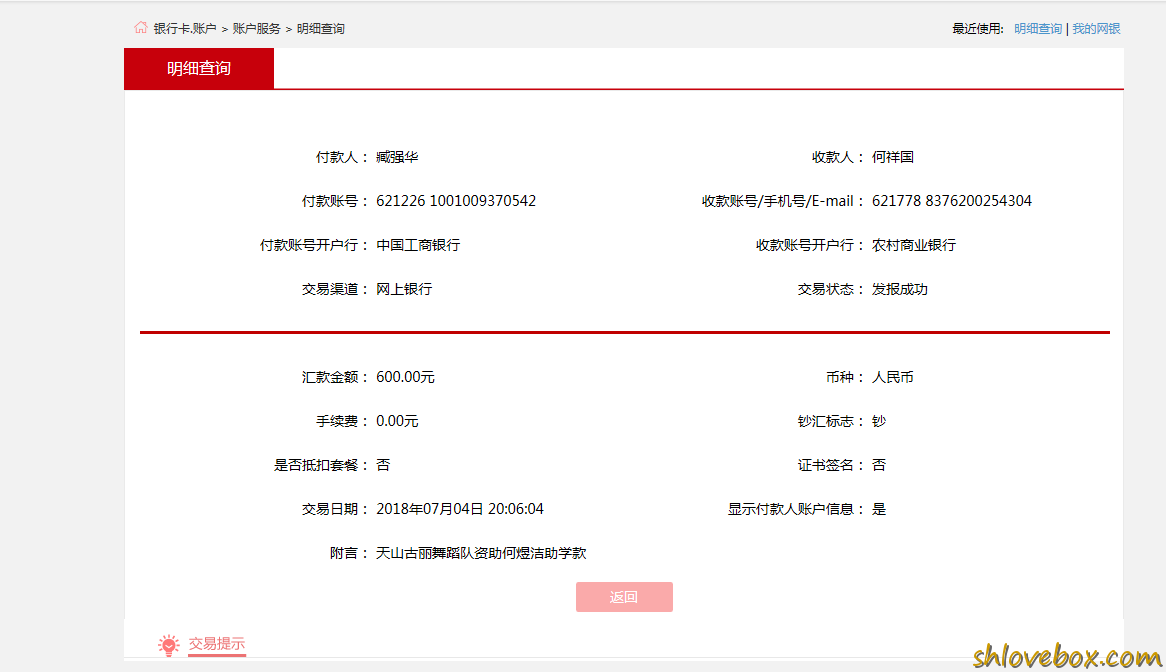Screen dimensions: 1166x672
Task: Click payee bank 农村商业银行
Action: (x=913, y=245)
